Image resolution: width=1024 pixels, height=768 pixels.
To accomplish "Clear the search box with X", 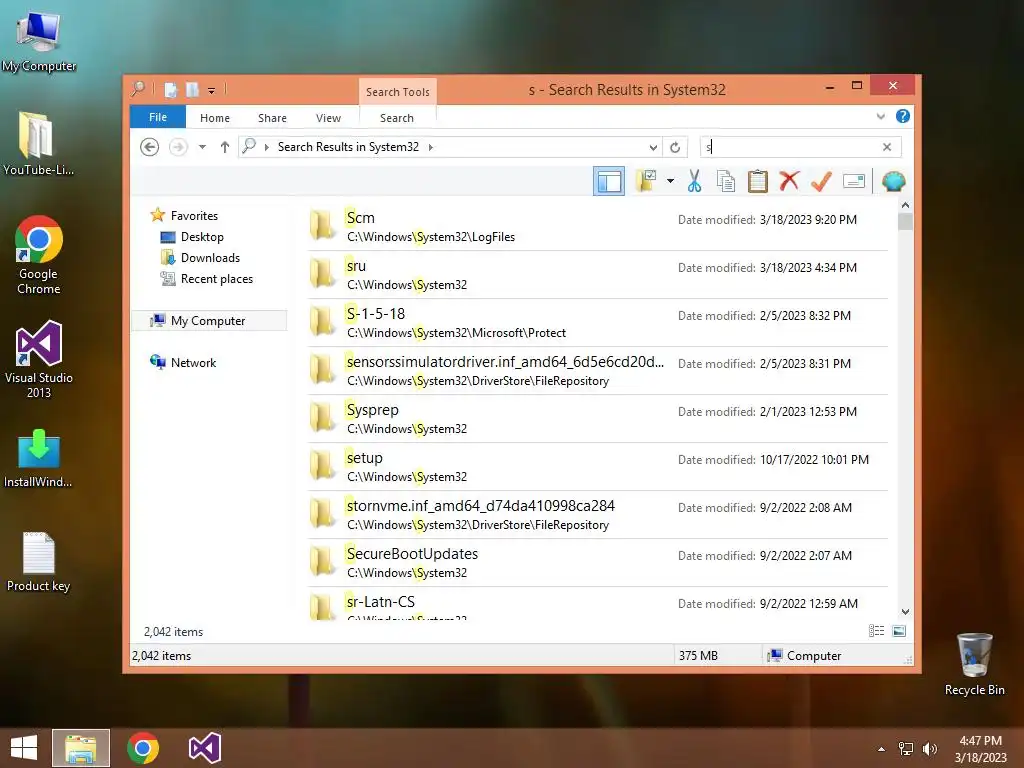I will 886,147.
